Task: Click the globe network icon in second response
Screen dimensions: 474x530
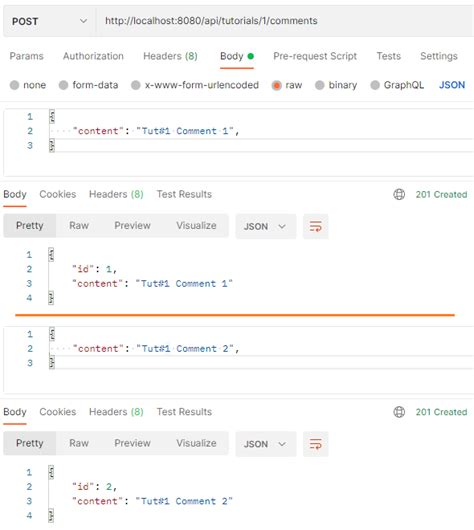Action: coord(399,412)
